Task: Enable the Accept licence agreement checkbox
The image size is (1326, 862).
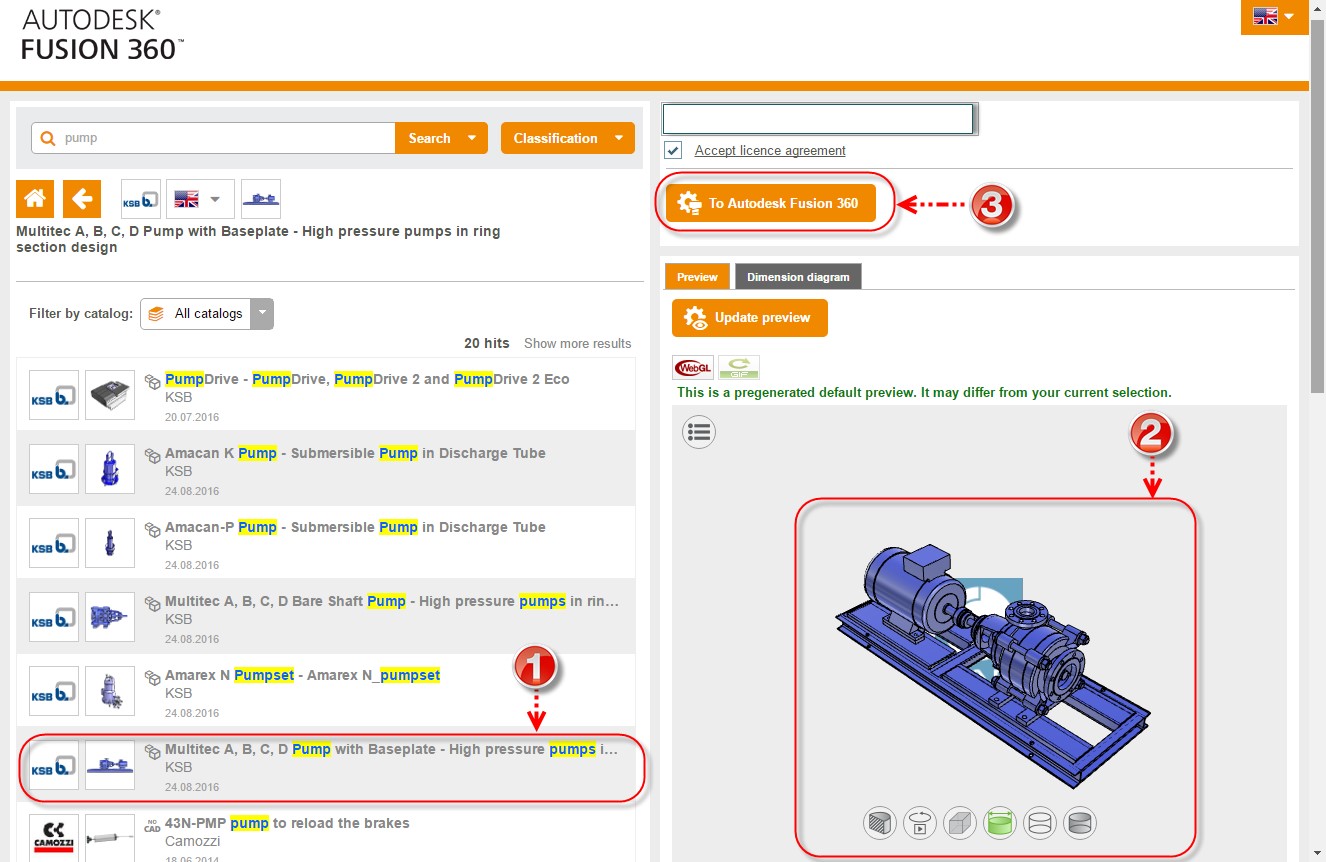Action: pyautogui.click(x=673, y=150)
